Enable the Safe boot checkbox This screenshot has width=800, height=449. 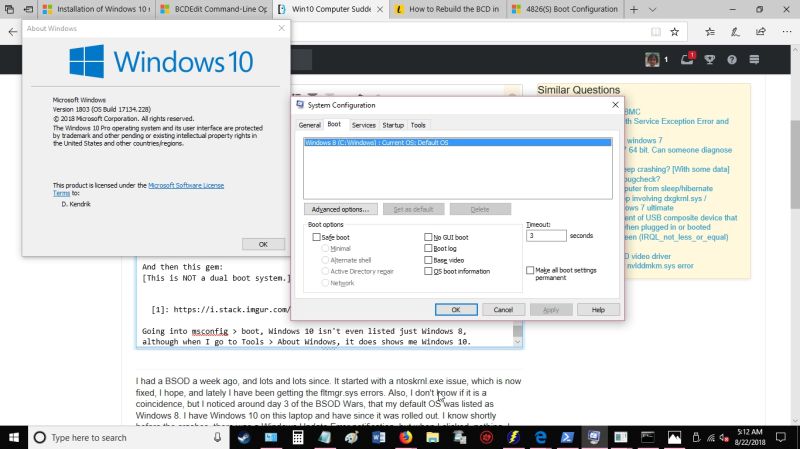316,237
